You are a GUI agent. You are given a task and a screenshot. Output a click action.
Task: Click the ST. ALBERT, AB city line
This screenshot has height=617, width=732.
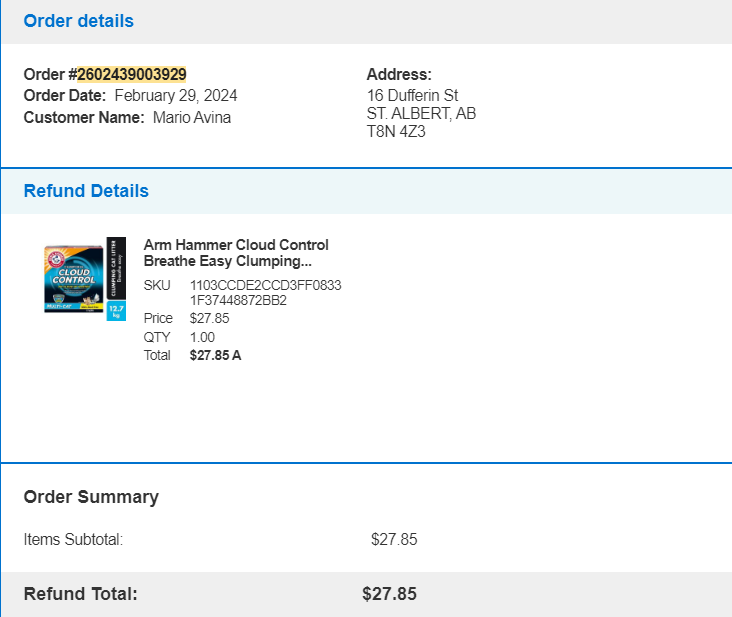click(x=421, y=113)
